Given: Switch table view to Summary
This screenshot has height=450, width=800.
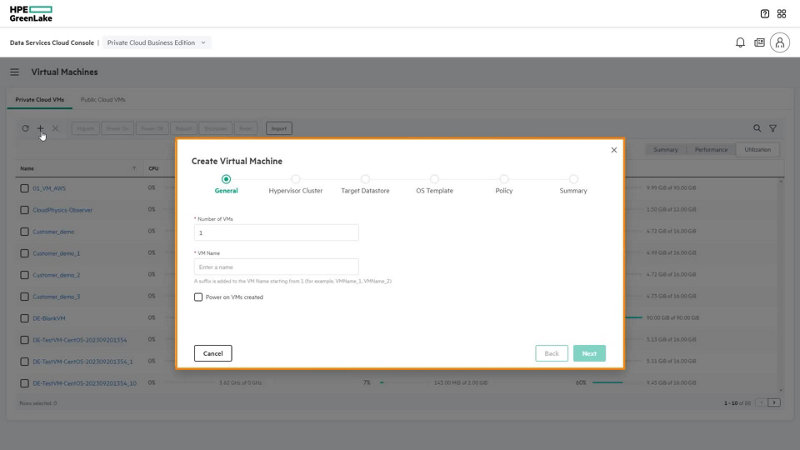Looking at the screenshot, I should click(665, 149).
